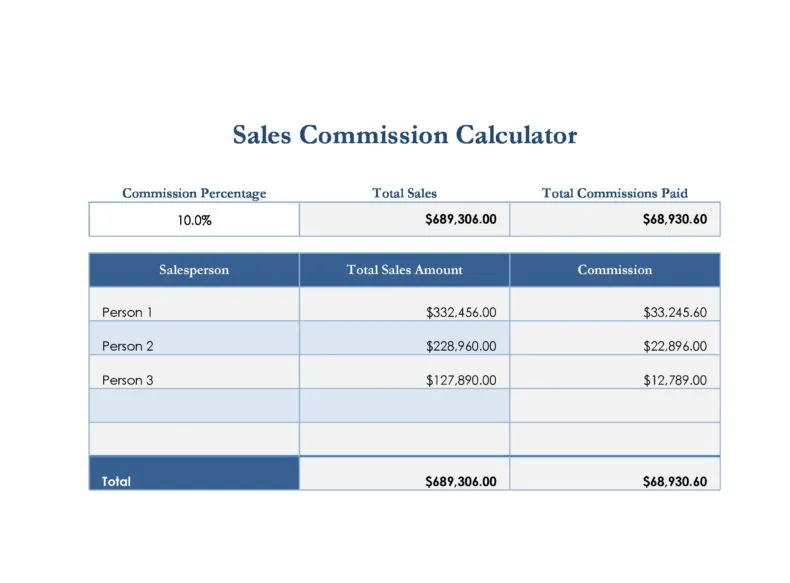This screenshot has width=790, height=583.
Task: Click the Sales Commission Calculator title
Action: click(405, 135)
